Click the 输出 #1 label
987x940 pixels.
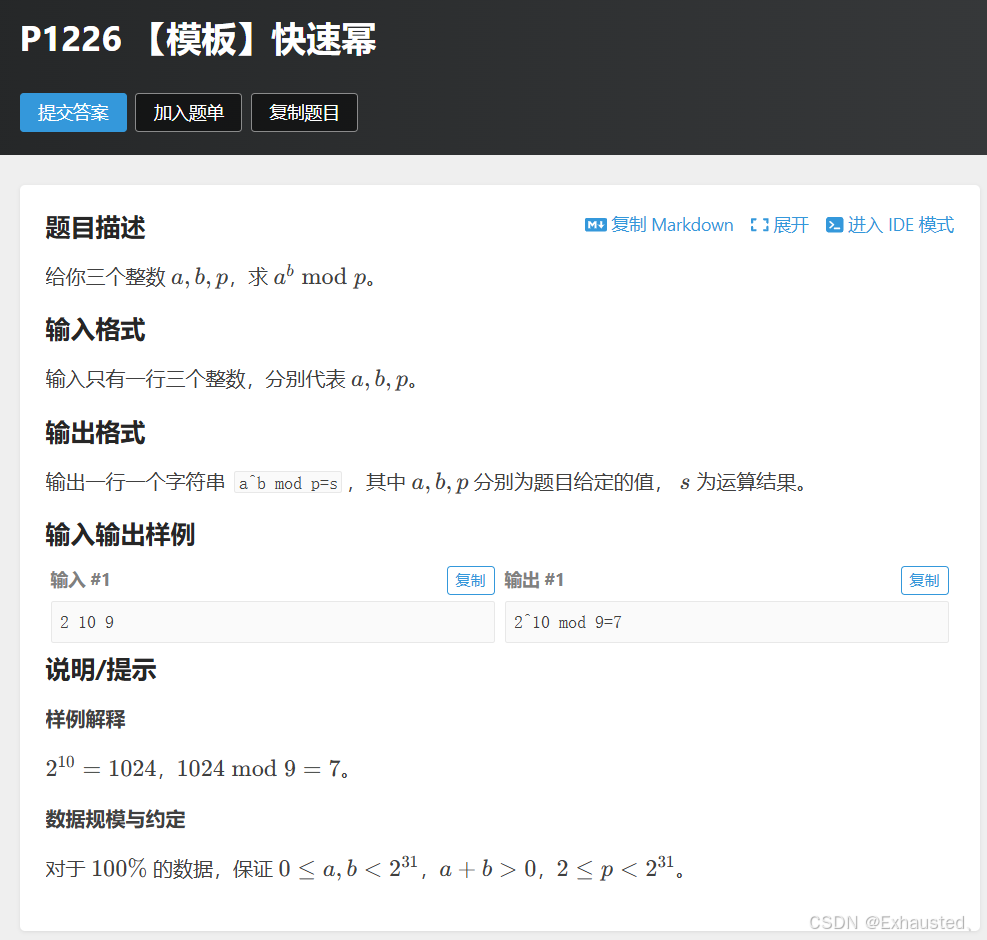tap(534, 580)
